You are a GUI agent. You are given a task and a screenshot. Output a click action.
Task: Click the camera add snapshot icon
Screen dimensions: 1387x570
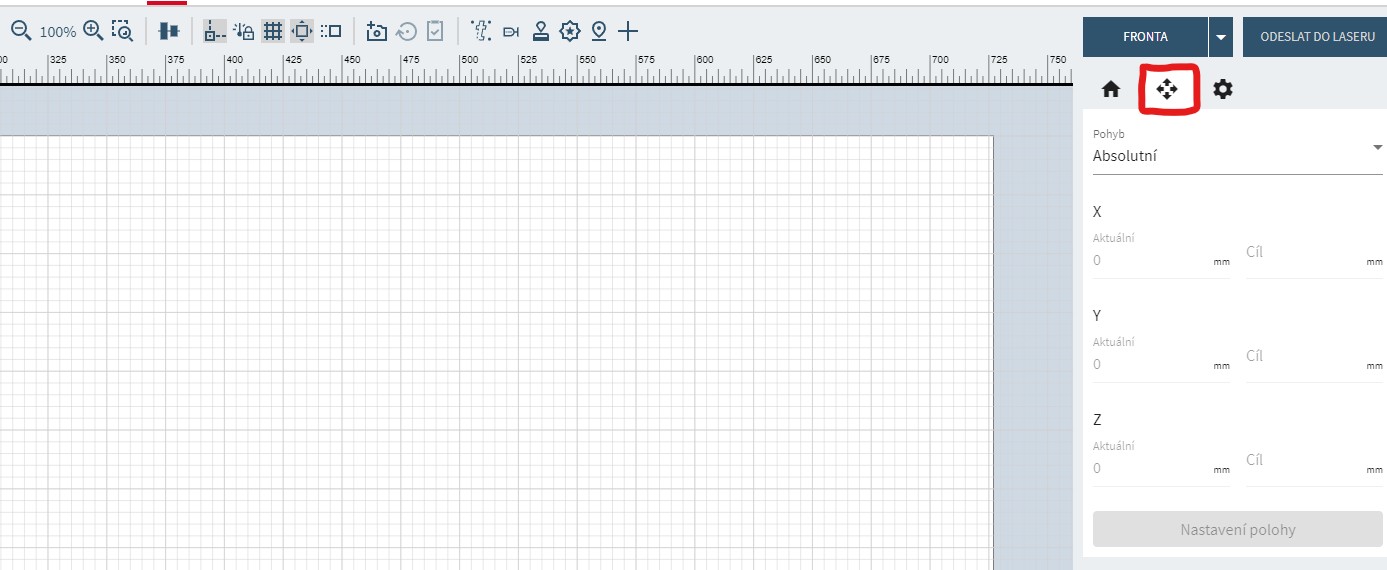tap(376, 31)
